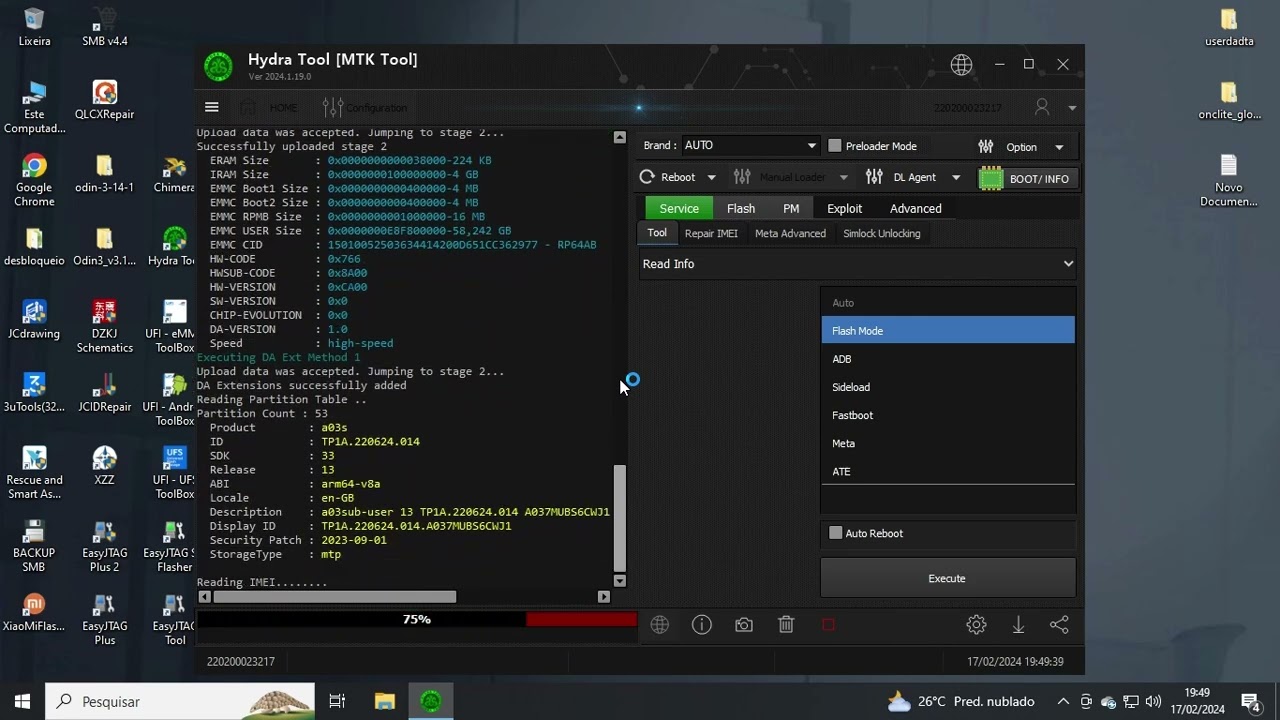Switch to the PM tab
Screen dimensions: 1280x720
pyautogui.click(x=791, y=208)
